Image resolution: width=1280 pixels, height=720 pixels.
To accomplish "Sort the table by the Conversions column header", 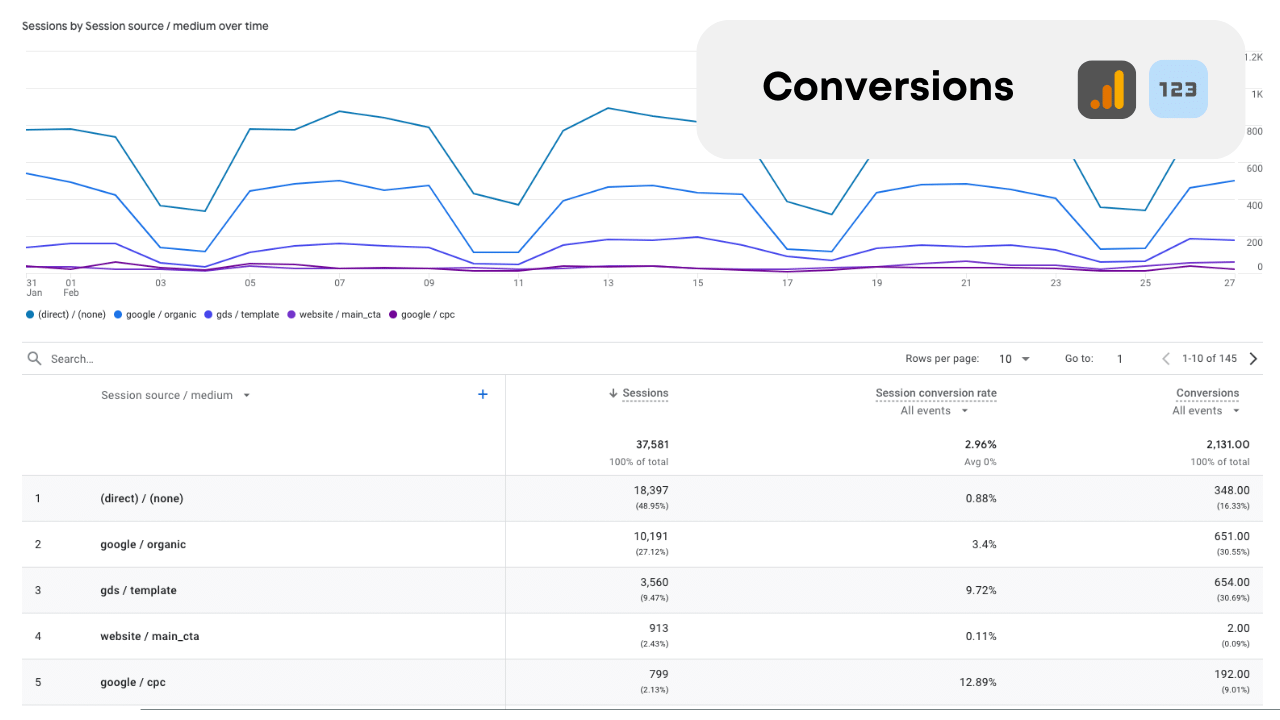I will (1207, 393).
